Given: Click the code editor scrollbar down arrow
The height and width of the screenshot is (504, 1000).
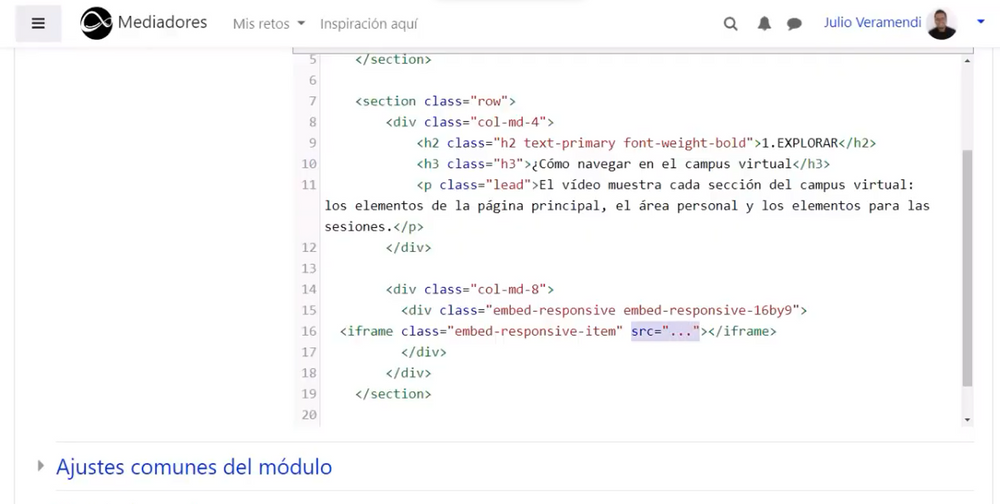Looking at the screenshot, I should point(967,419).
